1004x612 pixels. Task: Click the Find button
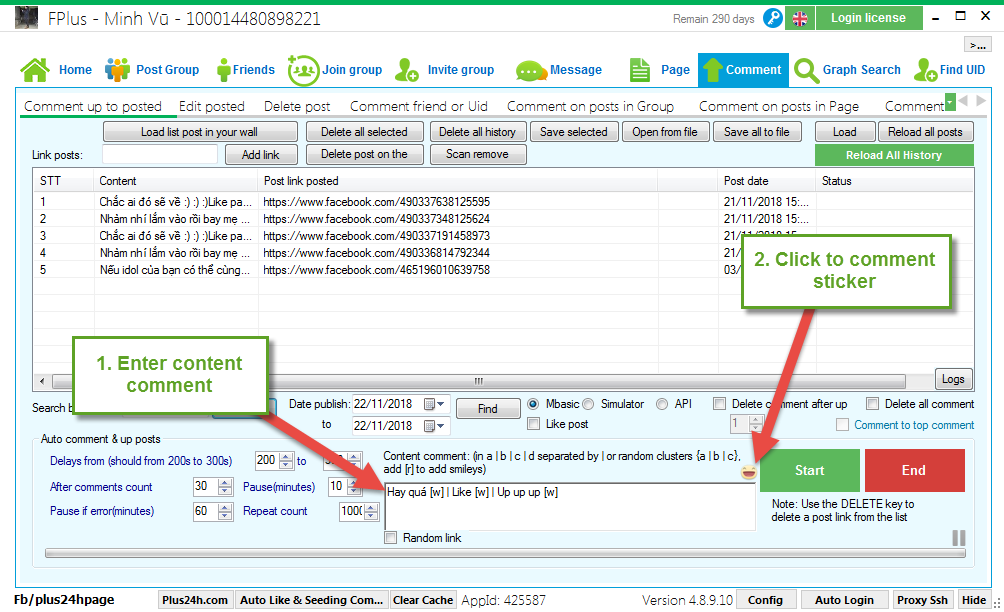pyautogui.click(x=487, y=408)
